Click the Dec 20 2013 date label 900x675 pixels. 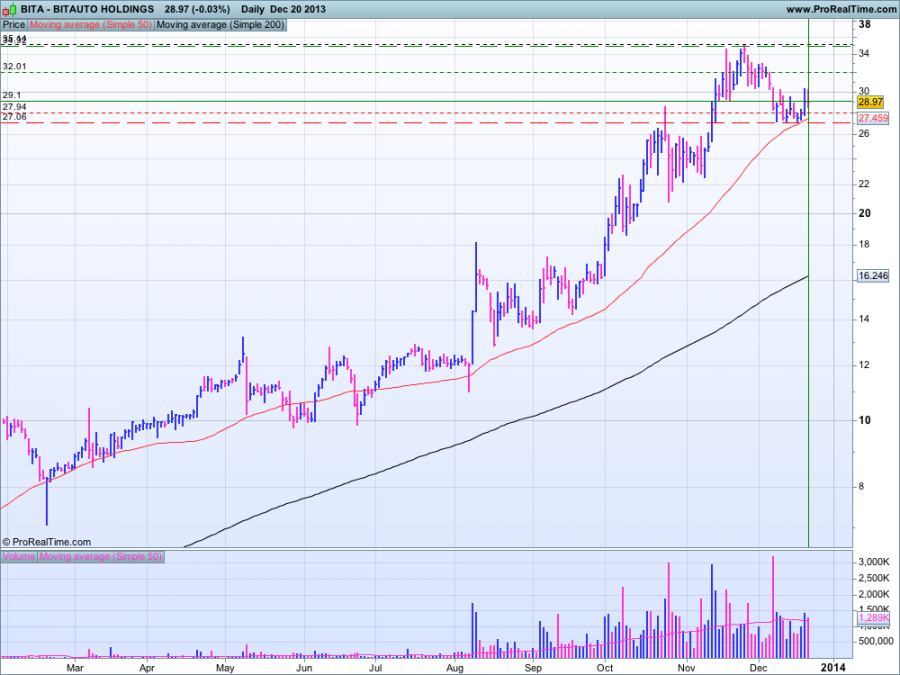(298, 9)
